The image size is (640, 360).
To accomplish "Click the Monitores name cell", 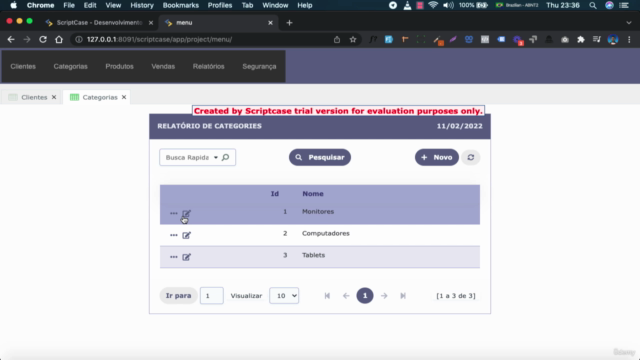I will [318, 211].
